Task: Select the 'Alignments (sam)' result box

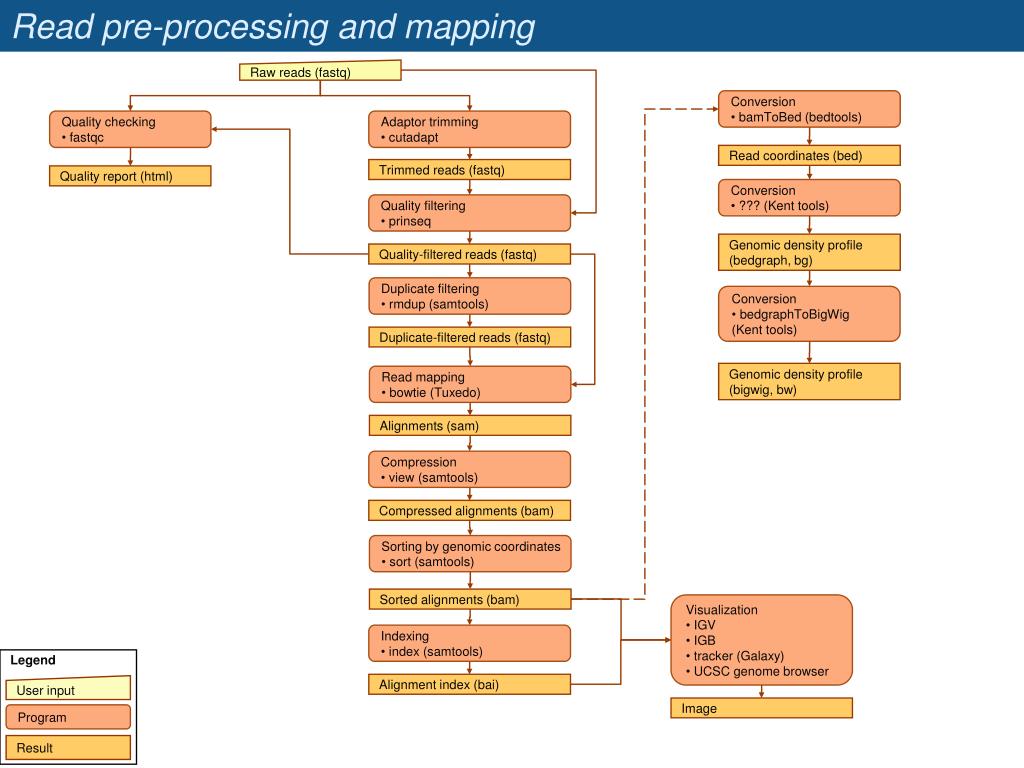Action: click(x=469, y=426)
